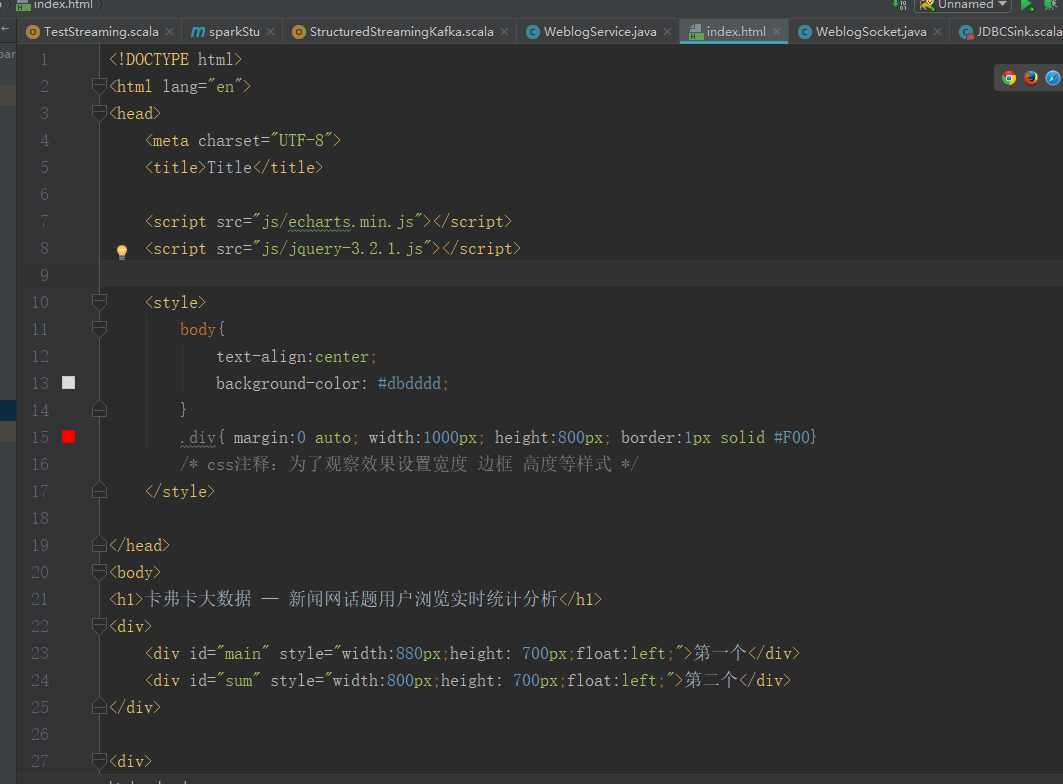Screen dimensions: 1063x784
Task: Collapse the style block fold on line 10
Action: click(99, 301)
